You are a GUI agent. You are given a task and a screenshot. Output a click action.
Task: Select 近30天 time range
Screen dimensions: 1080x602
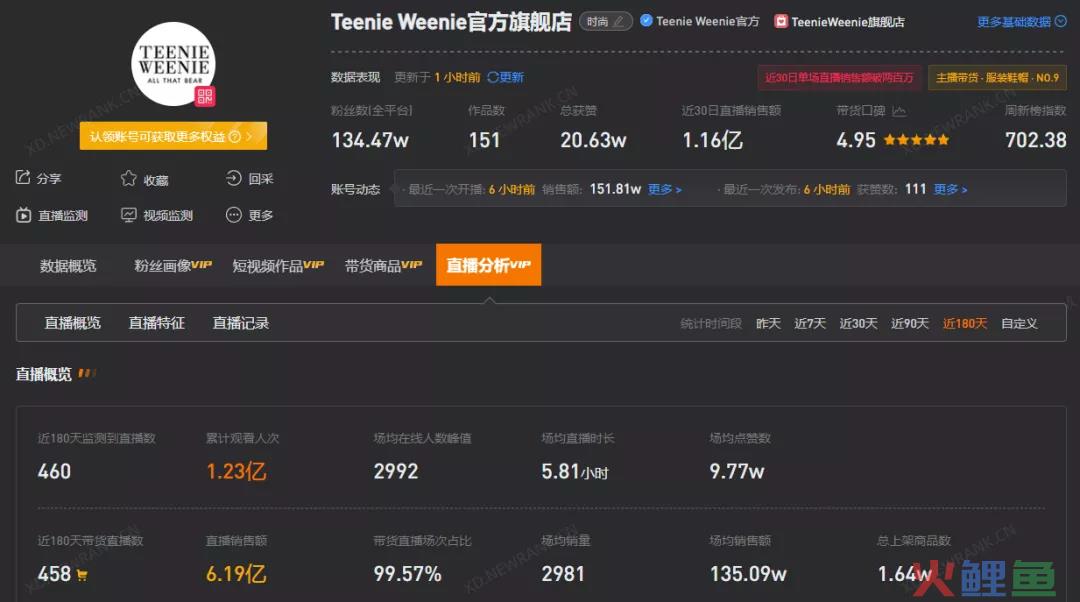(858, 324)
